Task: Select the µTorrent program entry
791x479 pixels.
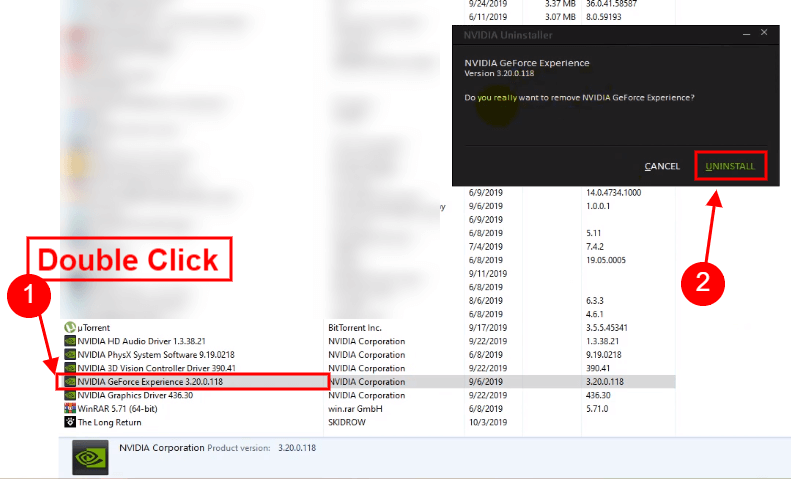Action: pos(93,328)
